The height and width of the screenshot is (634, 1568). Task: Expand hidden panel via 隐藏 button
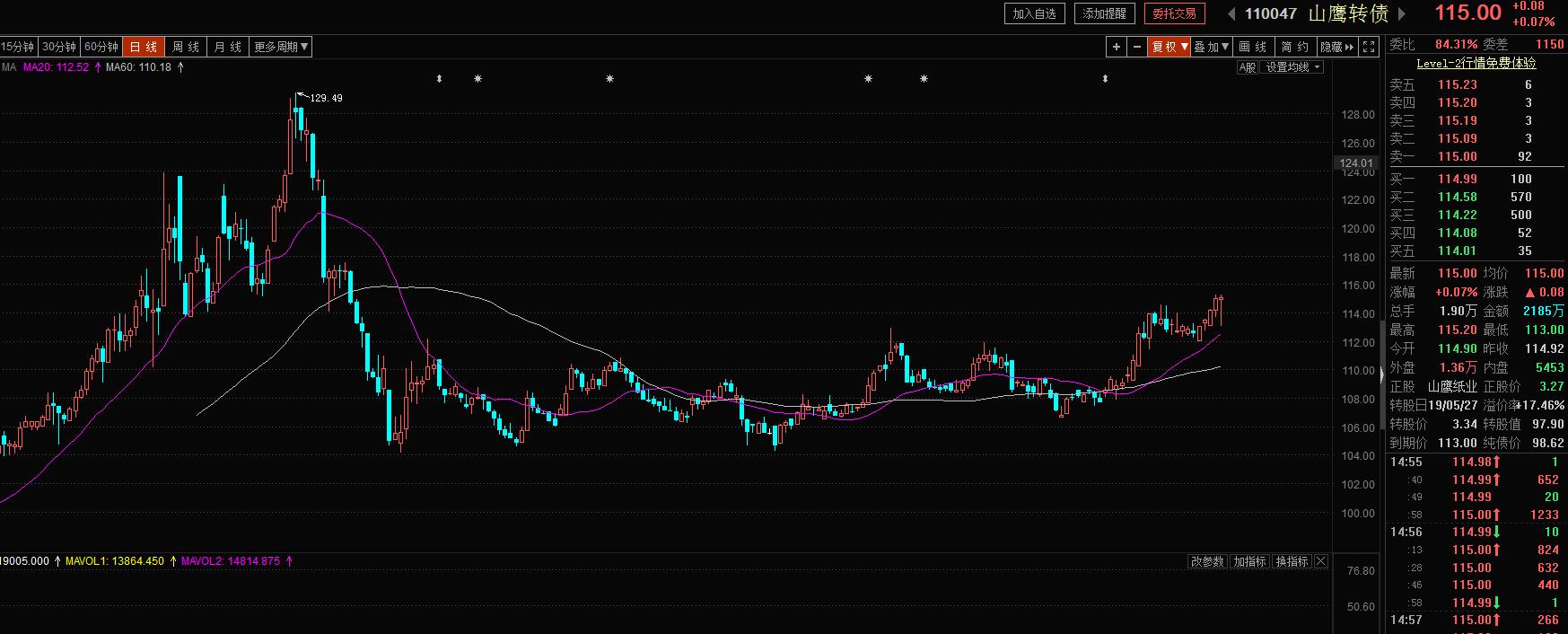tap(1336, 47)
